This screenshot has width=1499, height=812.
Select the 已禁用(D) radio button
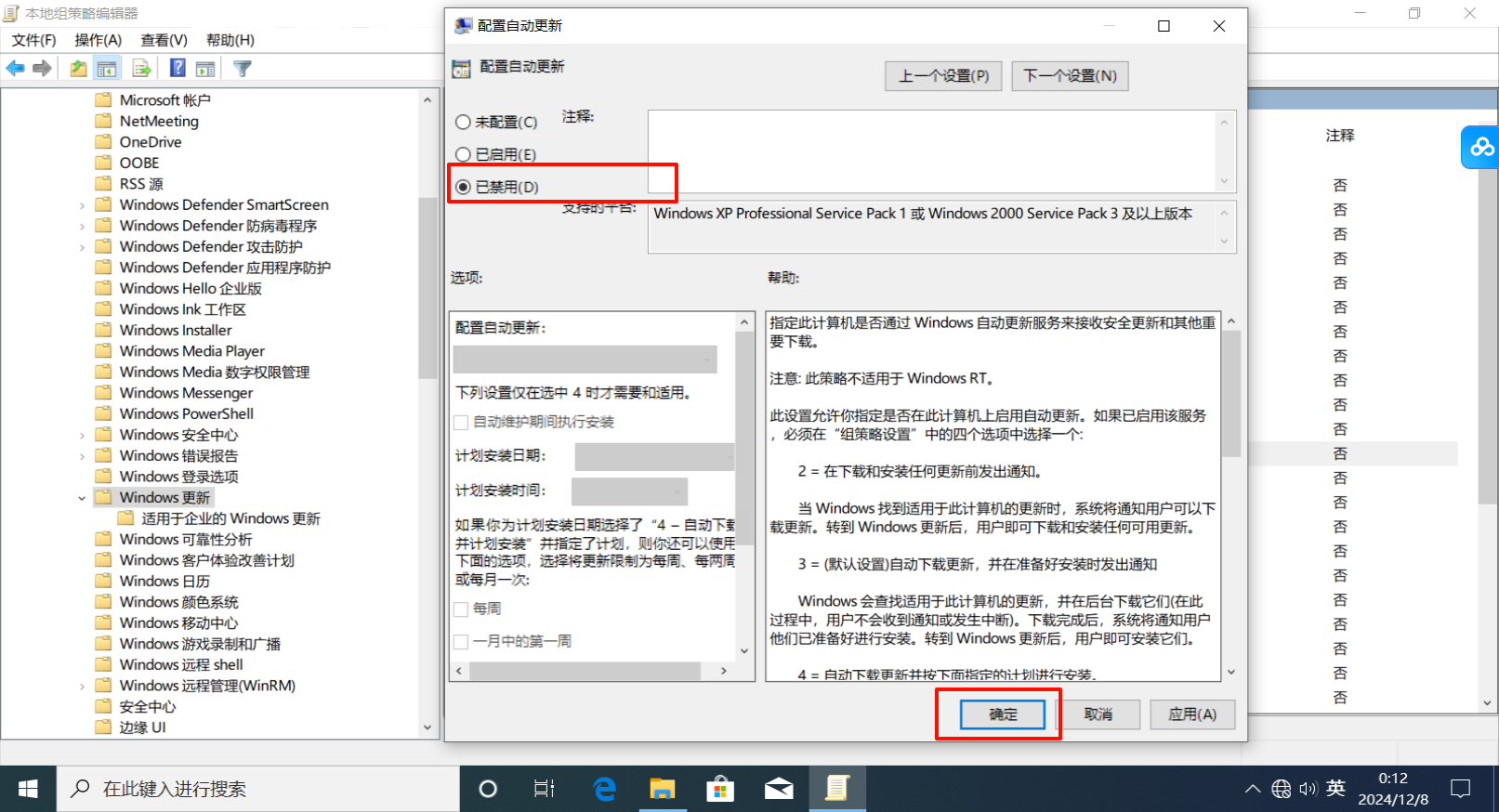pos(463,187)
